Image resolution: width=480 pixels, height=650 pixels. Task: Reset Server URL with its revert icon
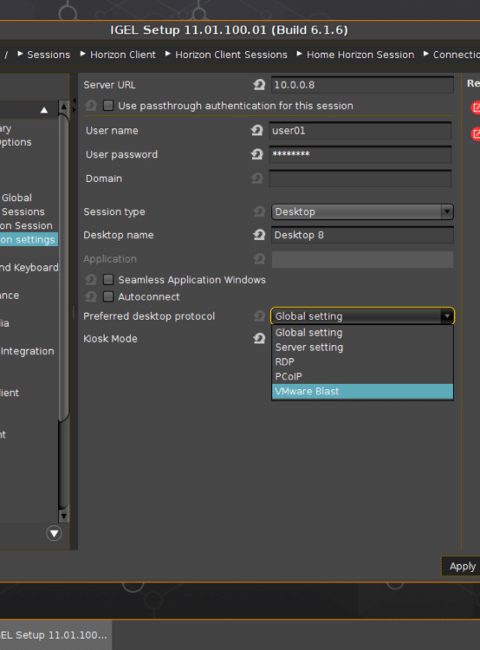[x=259, y=85]
